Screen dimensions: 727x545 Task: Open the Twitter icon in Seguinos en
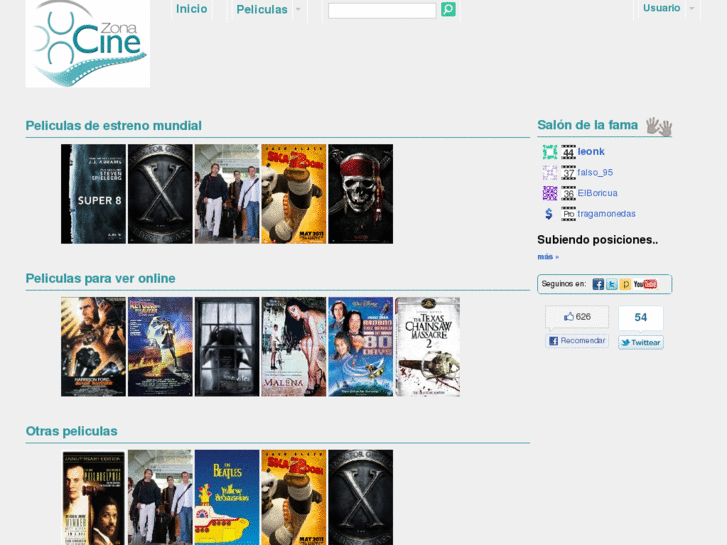click(612, 284)
